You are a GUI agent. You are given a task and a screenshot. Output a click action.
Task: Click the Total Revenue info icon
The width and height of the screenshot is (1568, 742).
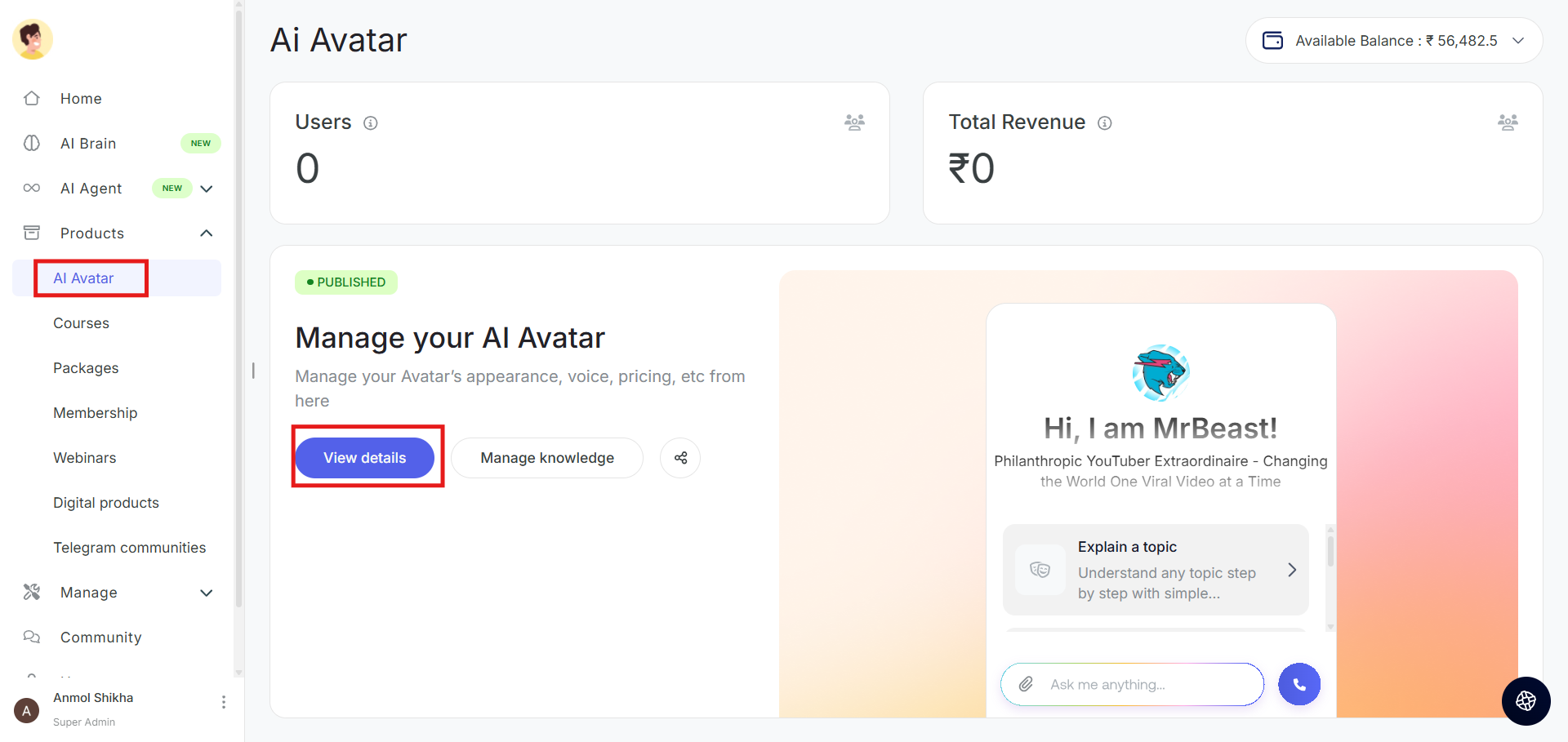point(1105,123)
